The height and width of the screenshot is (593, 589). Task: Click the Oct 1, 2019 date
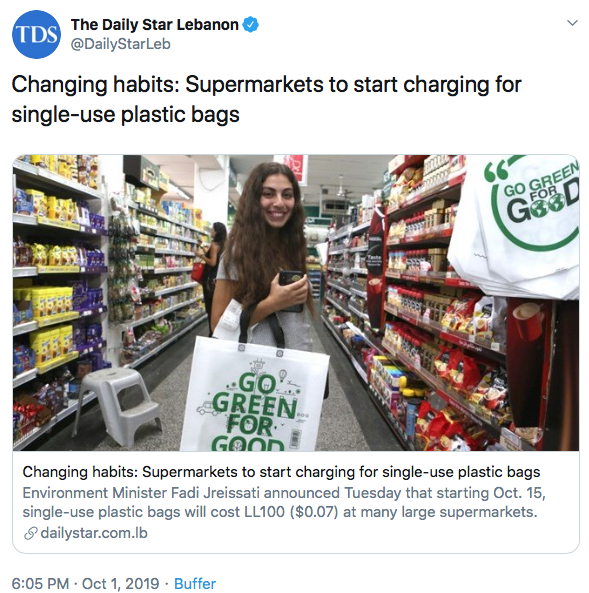click(120, 583)
